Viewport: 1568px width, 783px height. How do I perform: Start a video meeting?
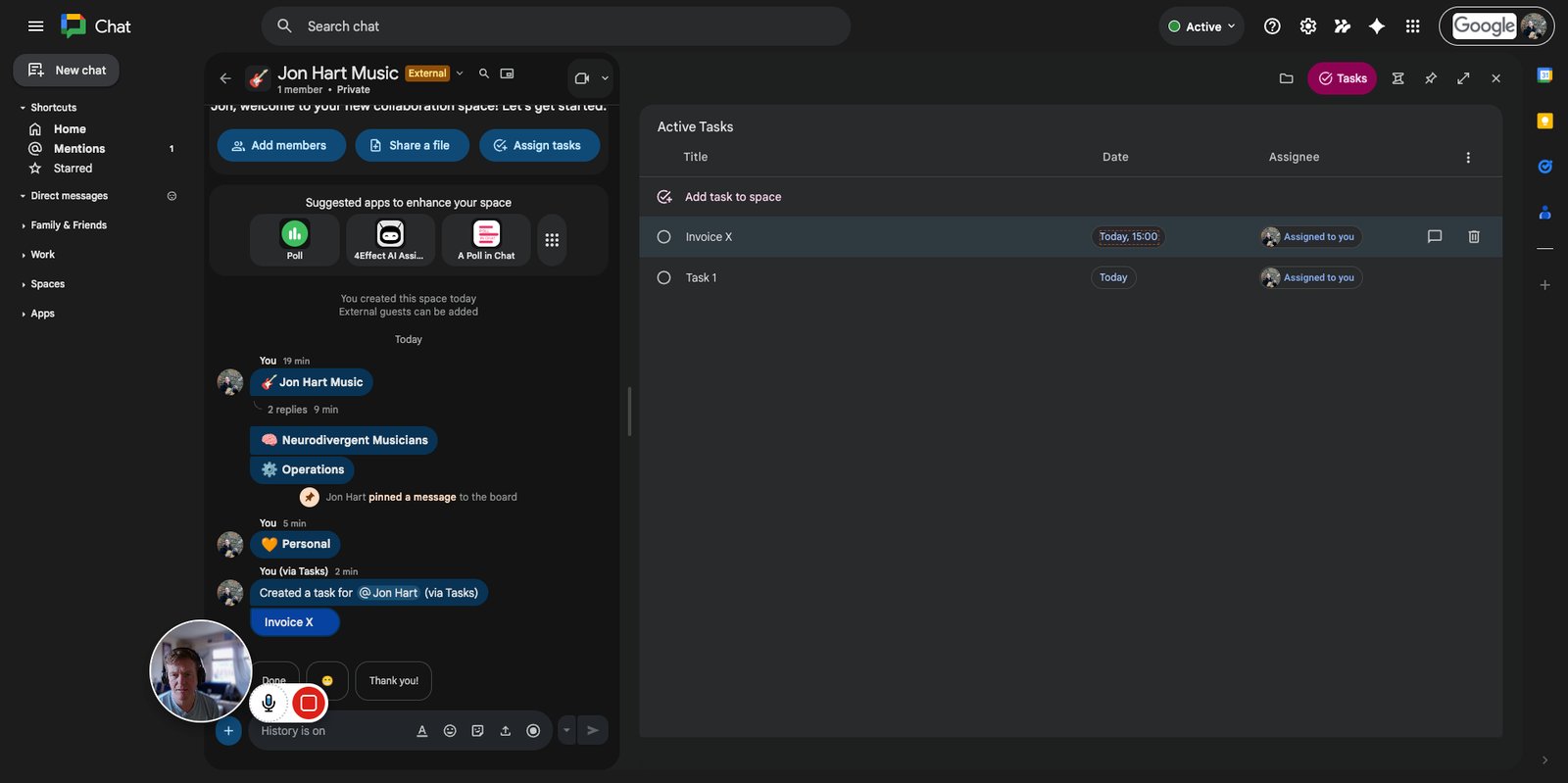point(582,78)
